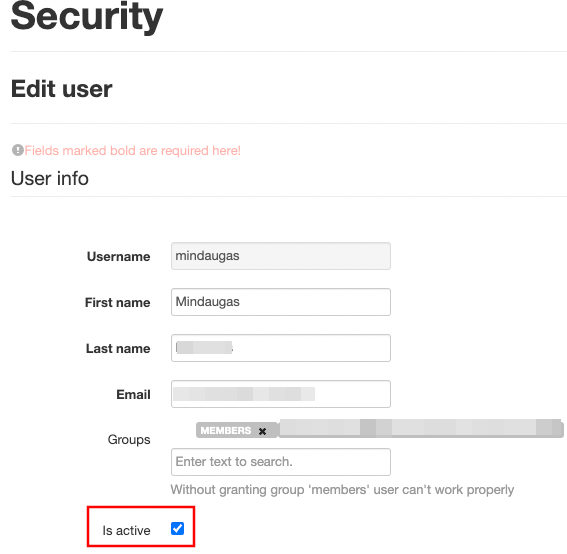Click the exclamation warning icon beside required notice

point(17,150)
